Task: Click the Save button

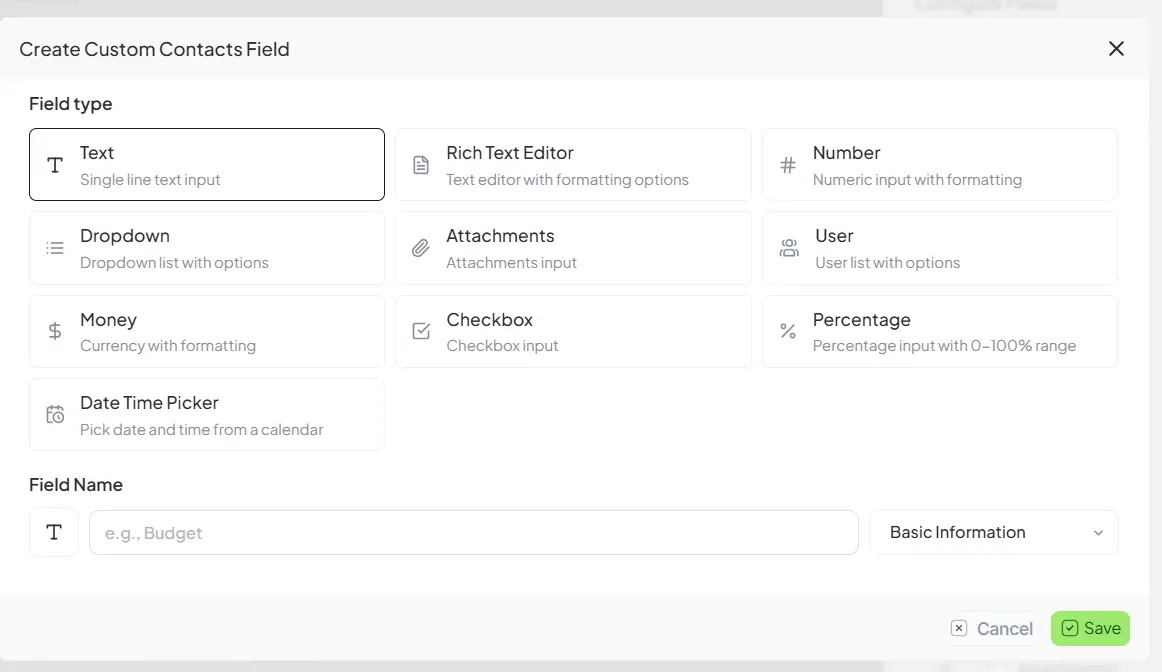Action: coord(1090,628)
